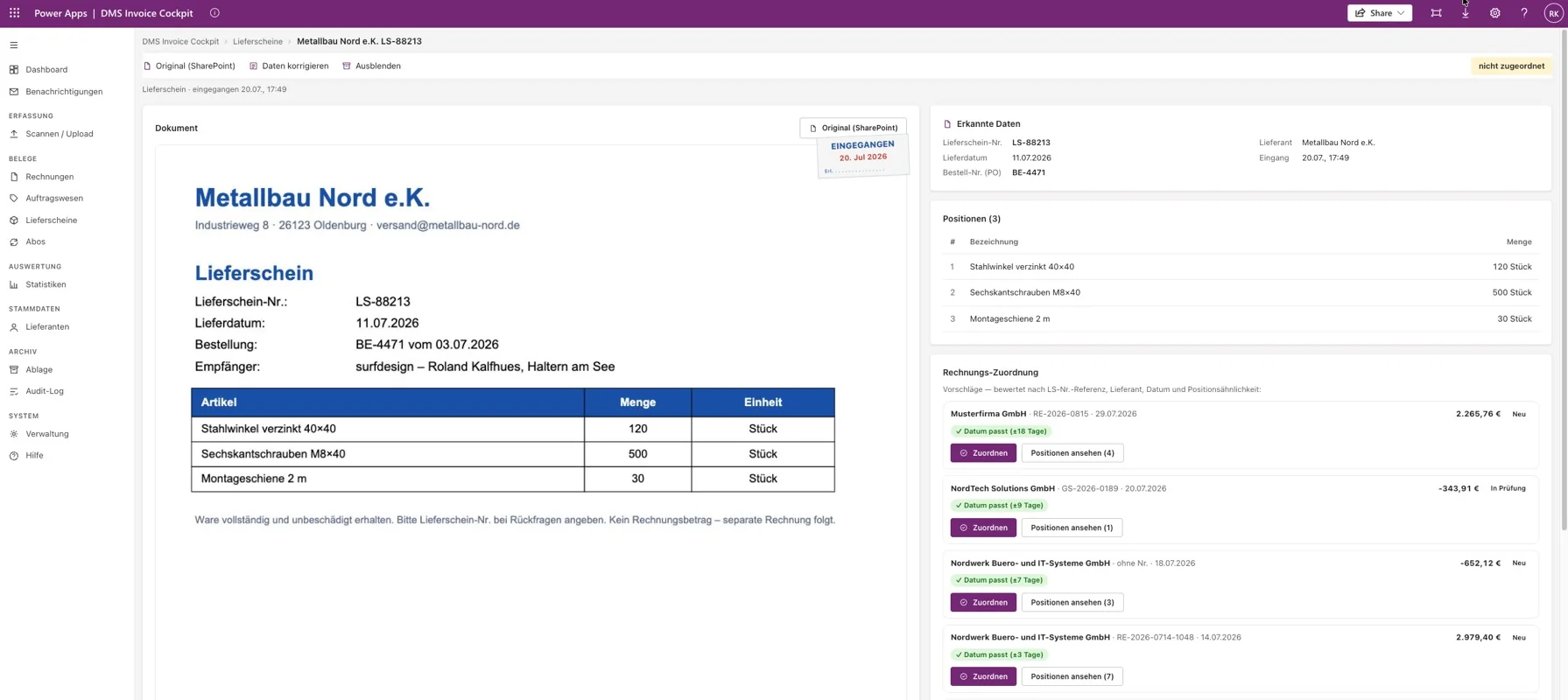
Task: Click the Montageschiene 2 m position row
Action: coord(1241,318)
